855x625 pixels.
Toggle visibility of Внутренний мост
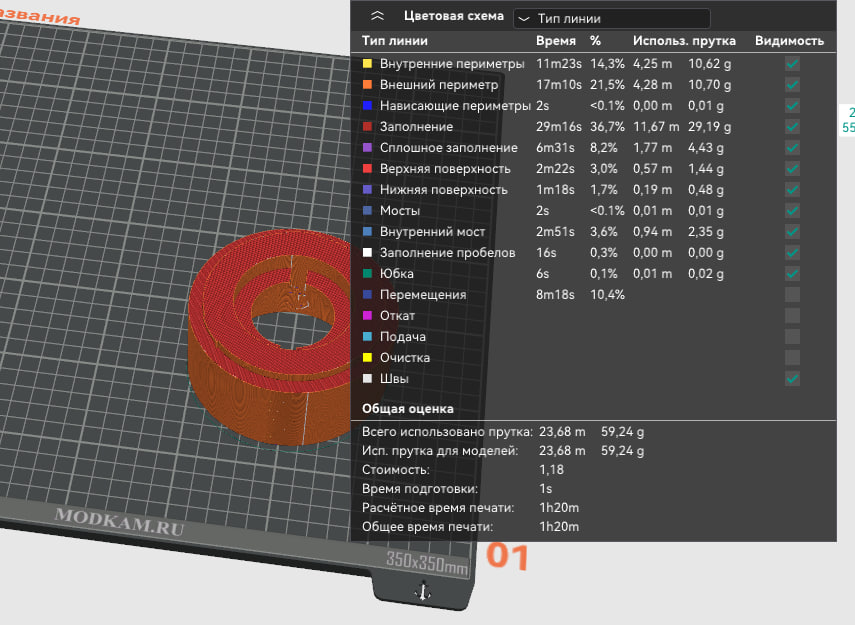click(792, 232)
